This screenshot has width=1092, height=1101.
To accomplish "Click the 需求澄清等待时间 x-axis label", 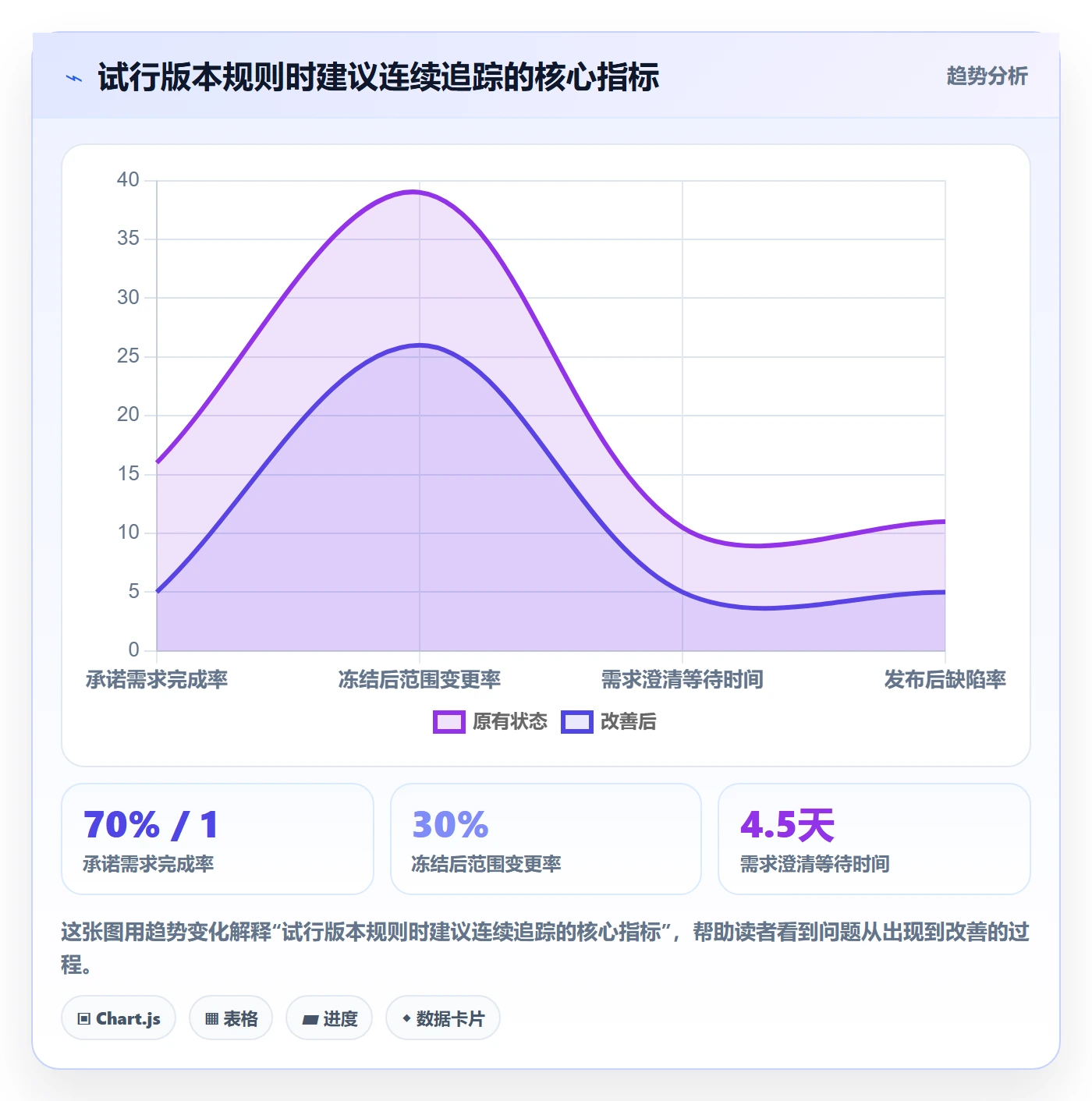I will click(682, 680).
